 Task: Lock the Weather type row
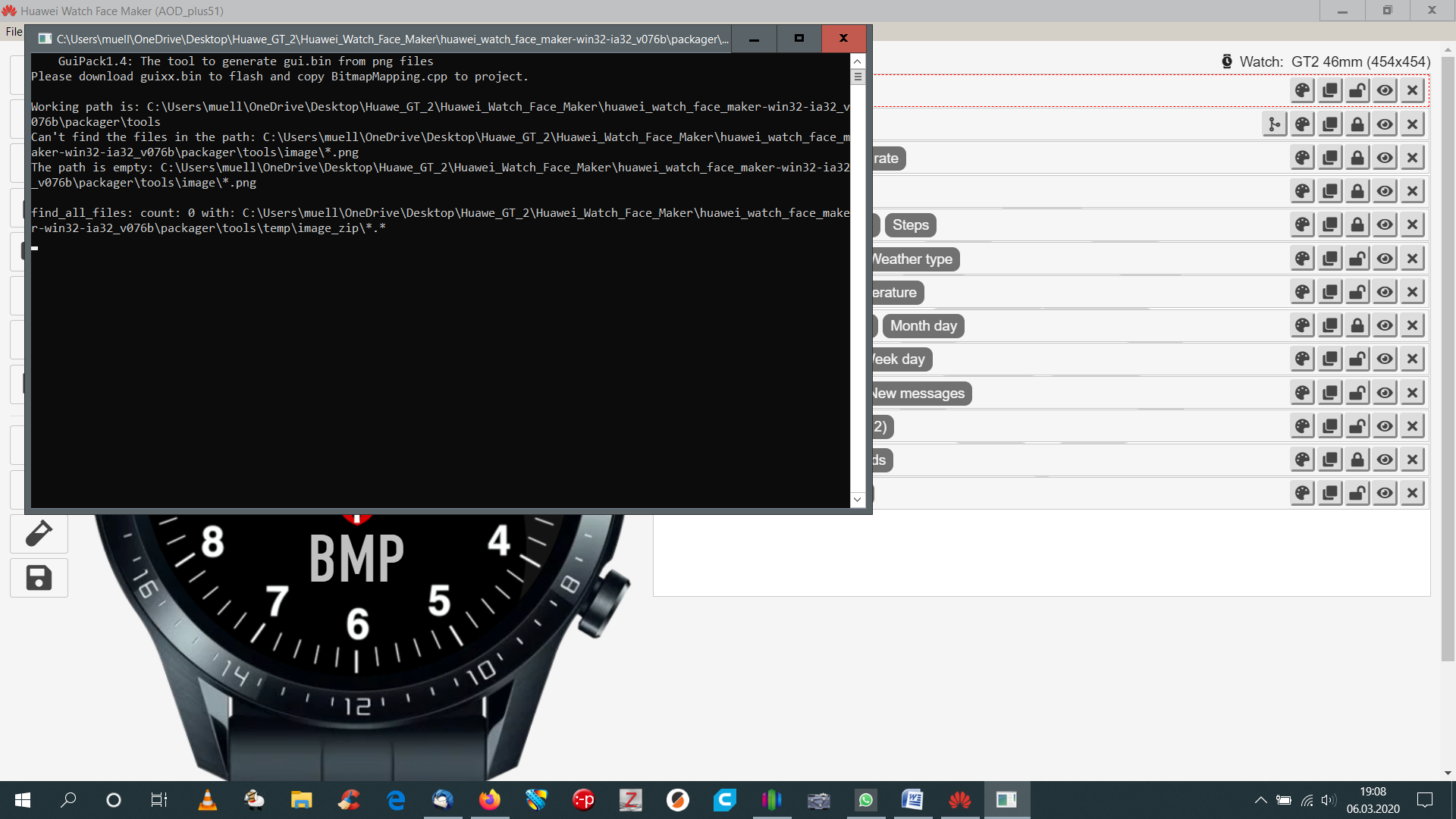[1357, 259]
